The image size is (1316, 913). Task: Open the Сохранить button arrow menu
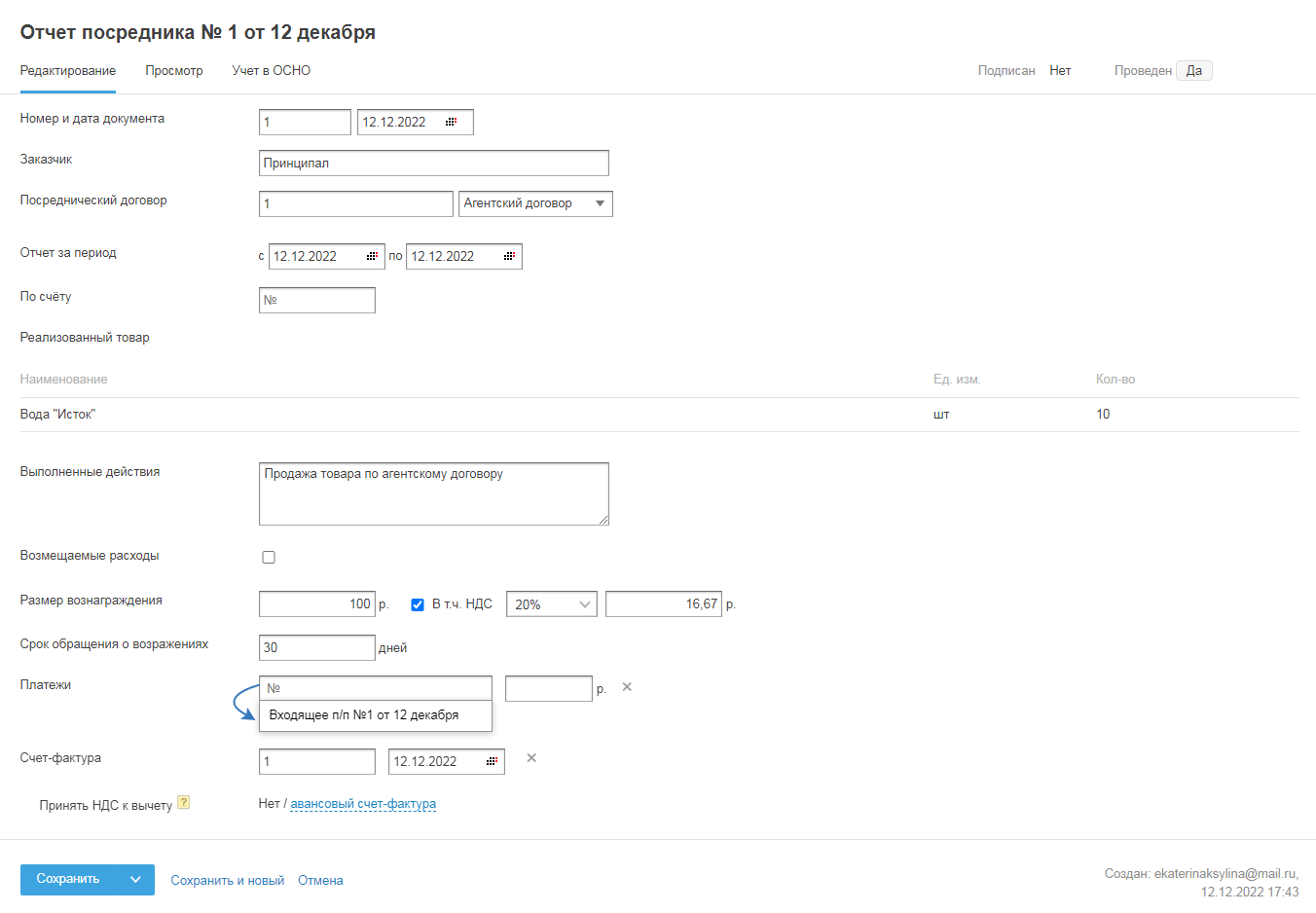(135, 880)
